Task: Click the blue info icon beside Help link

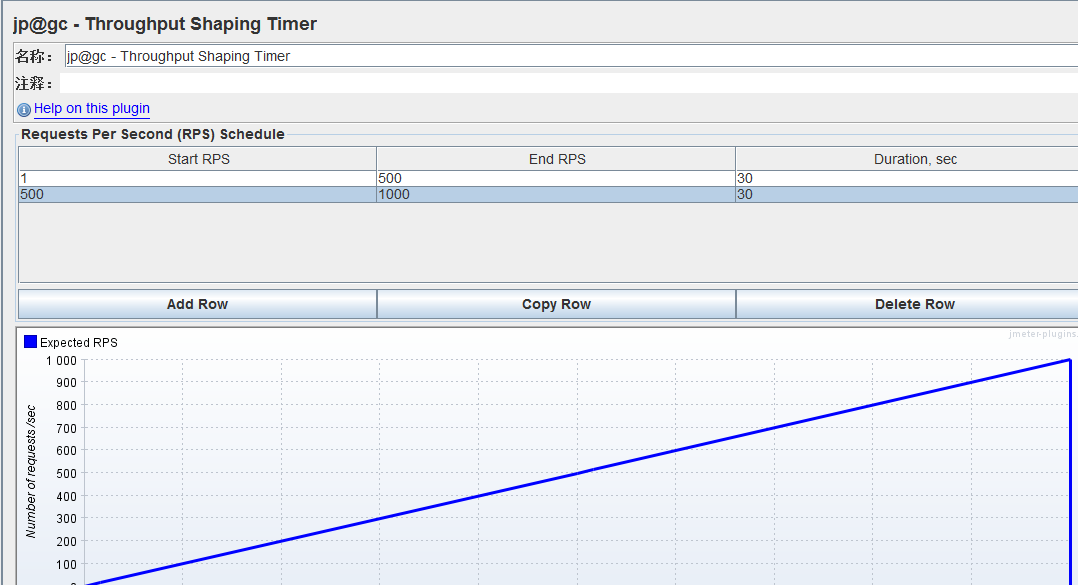Action: (24, 109)
